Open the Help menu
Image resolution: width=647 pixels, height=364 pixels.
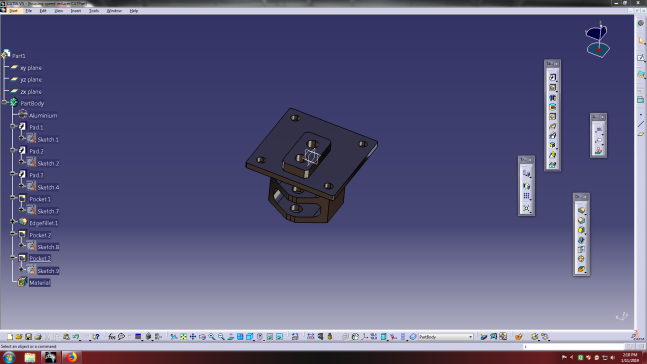134,11
